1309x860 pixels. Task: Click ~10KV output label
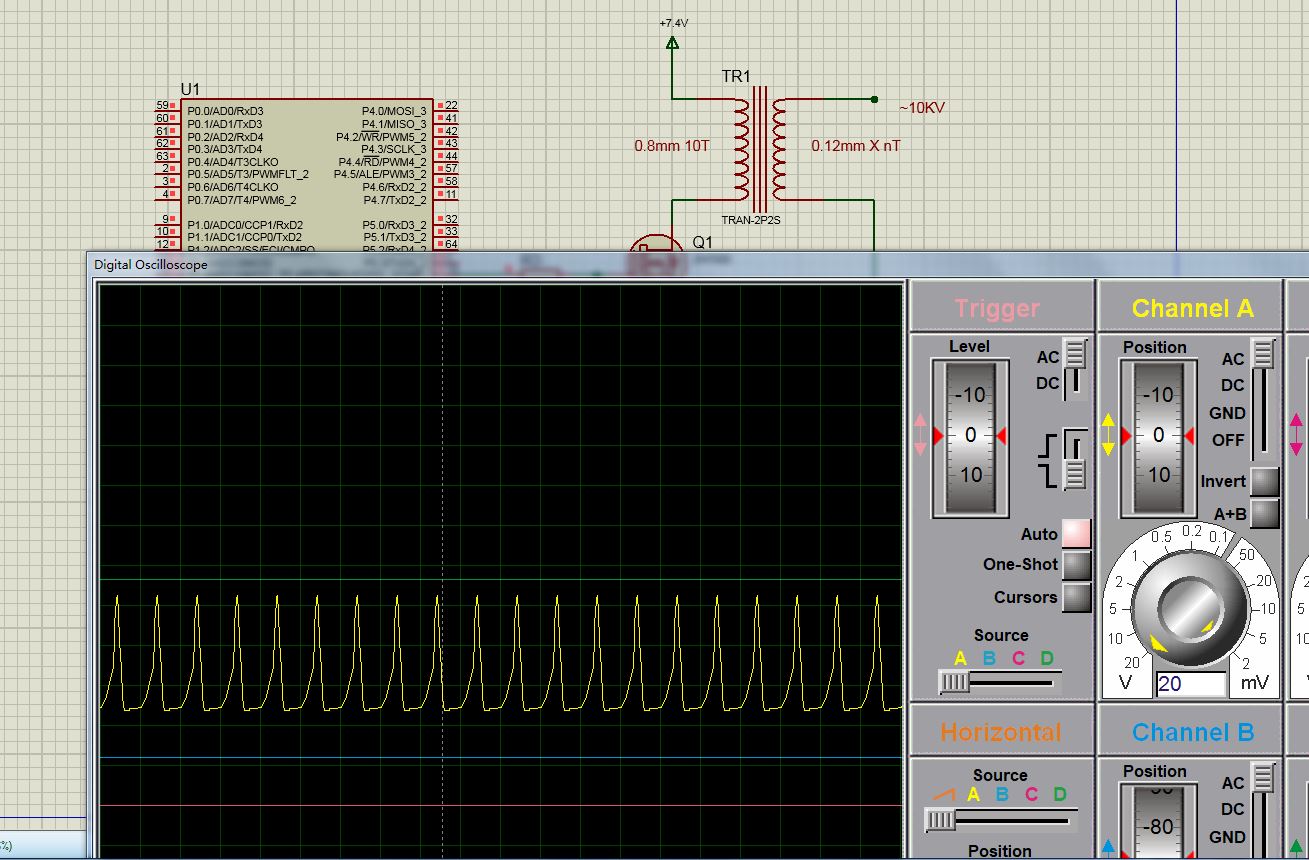coord(921,107)
